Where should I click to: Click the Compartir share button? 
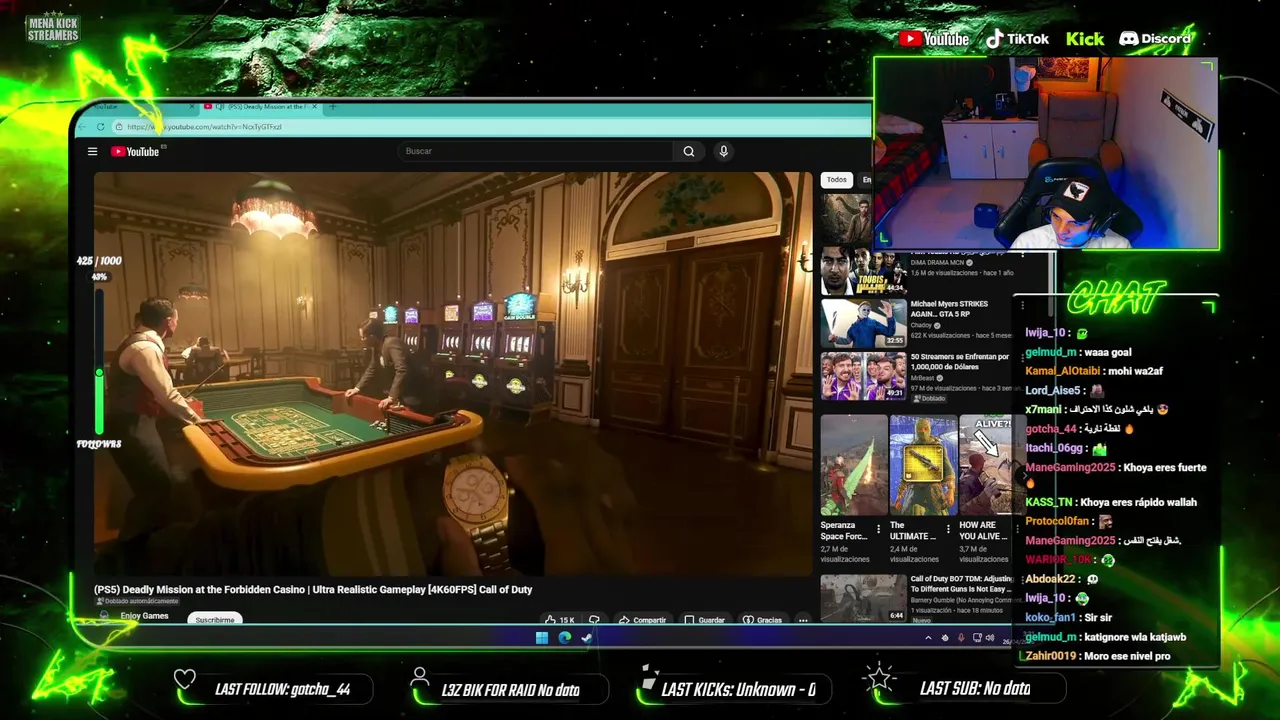642,620
